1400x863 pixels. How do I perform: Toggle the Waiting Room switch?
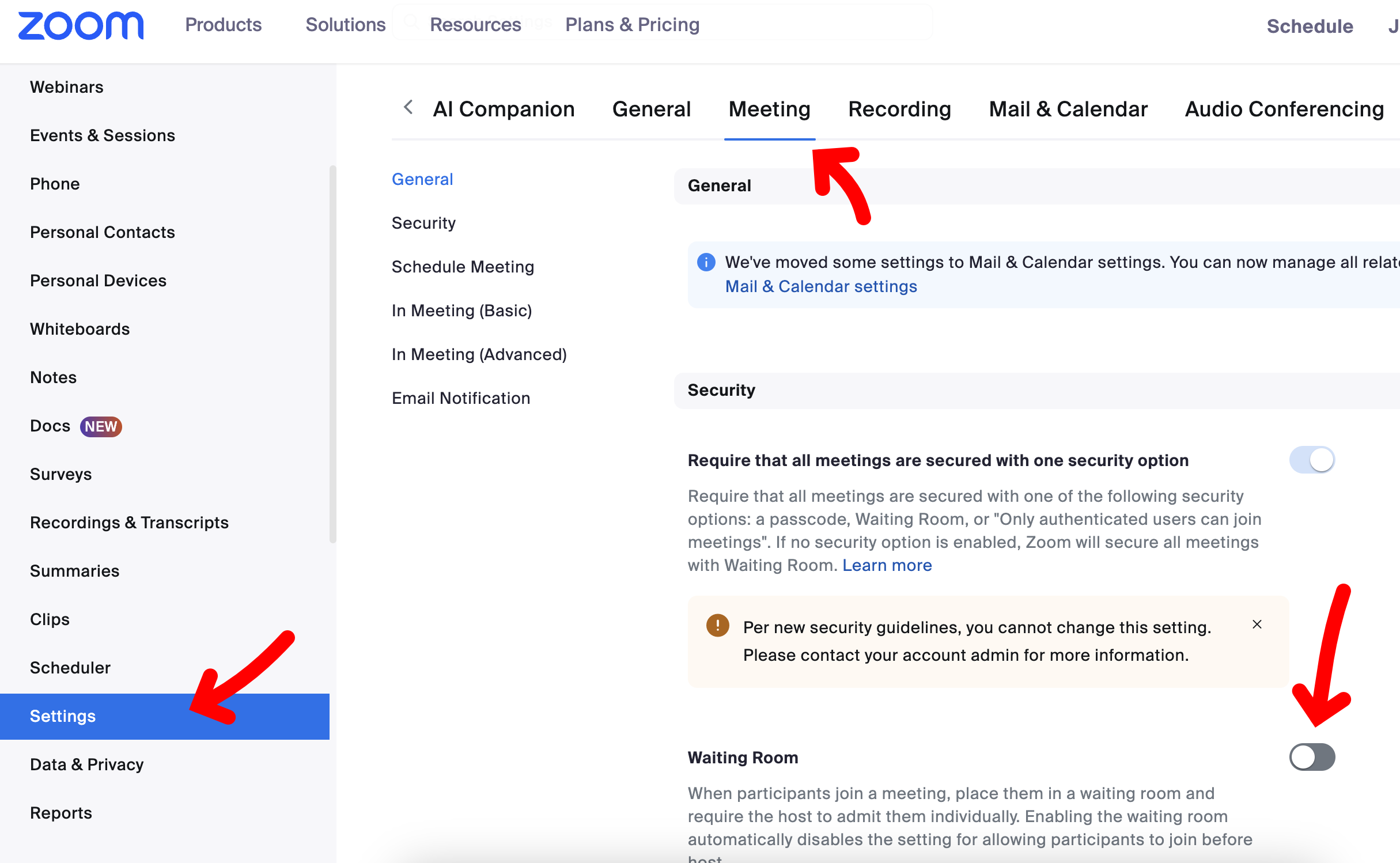pos(1312,757)
